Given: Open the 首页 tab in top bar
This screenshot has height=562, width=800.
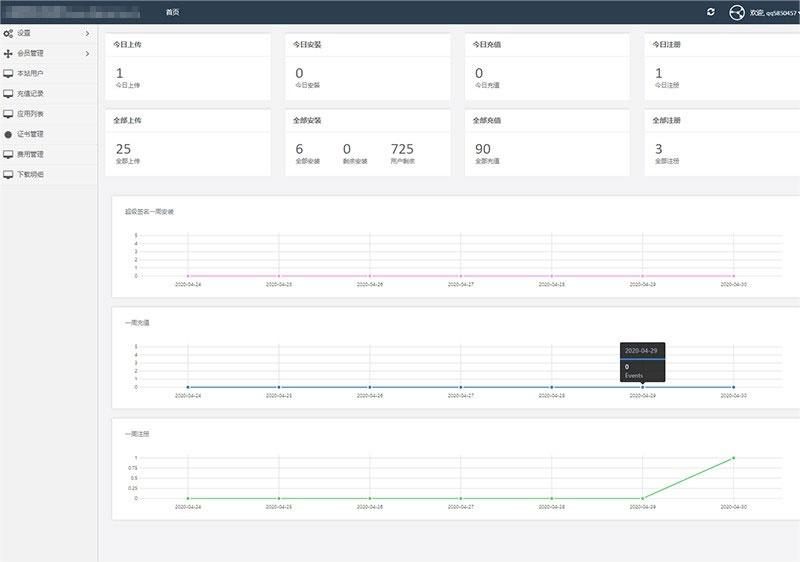Looking at the screenshot, I should 173,12.
